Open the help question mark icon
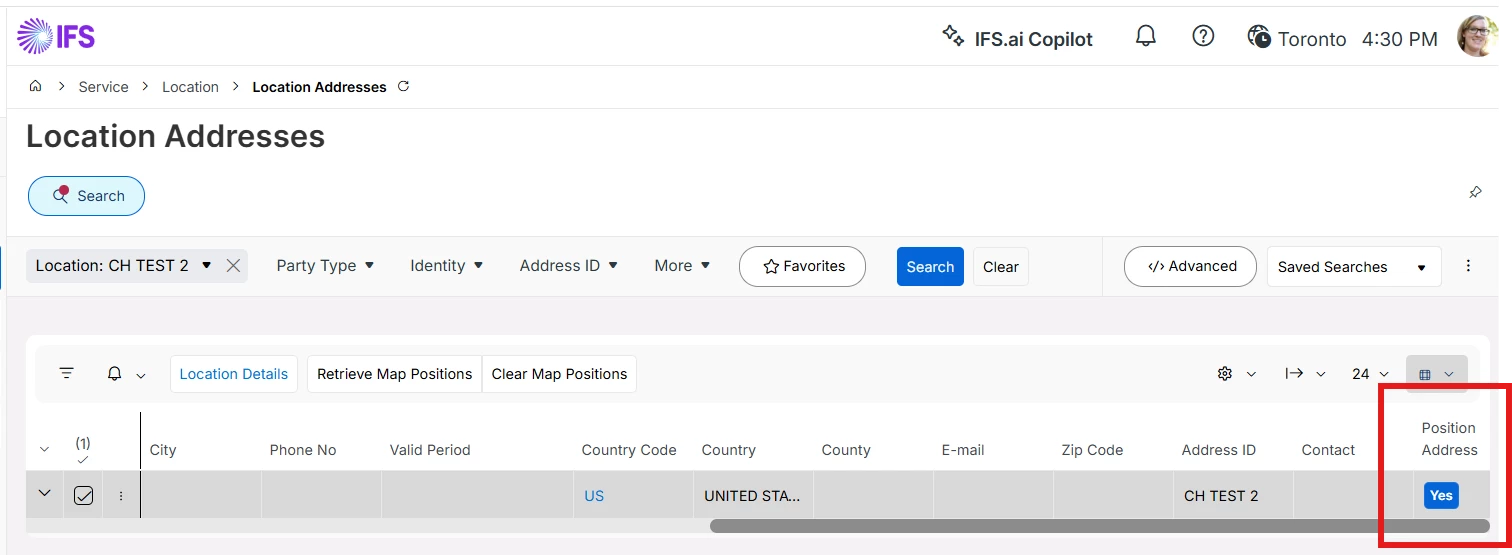The height and width of the screenshot is (555, 1512). 1203,37
